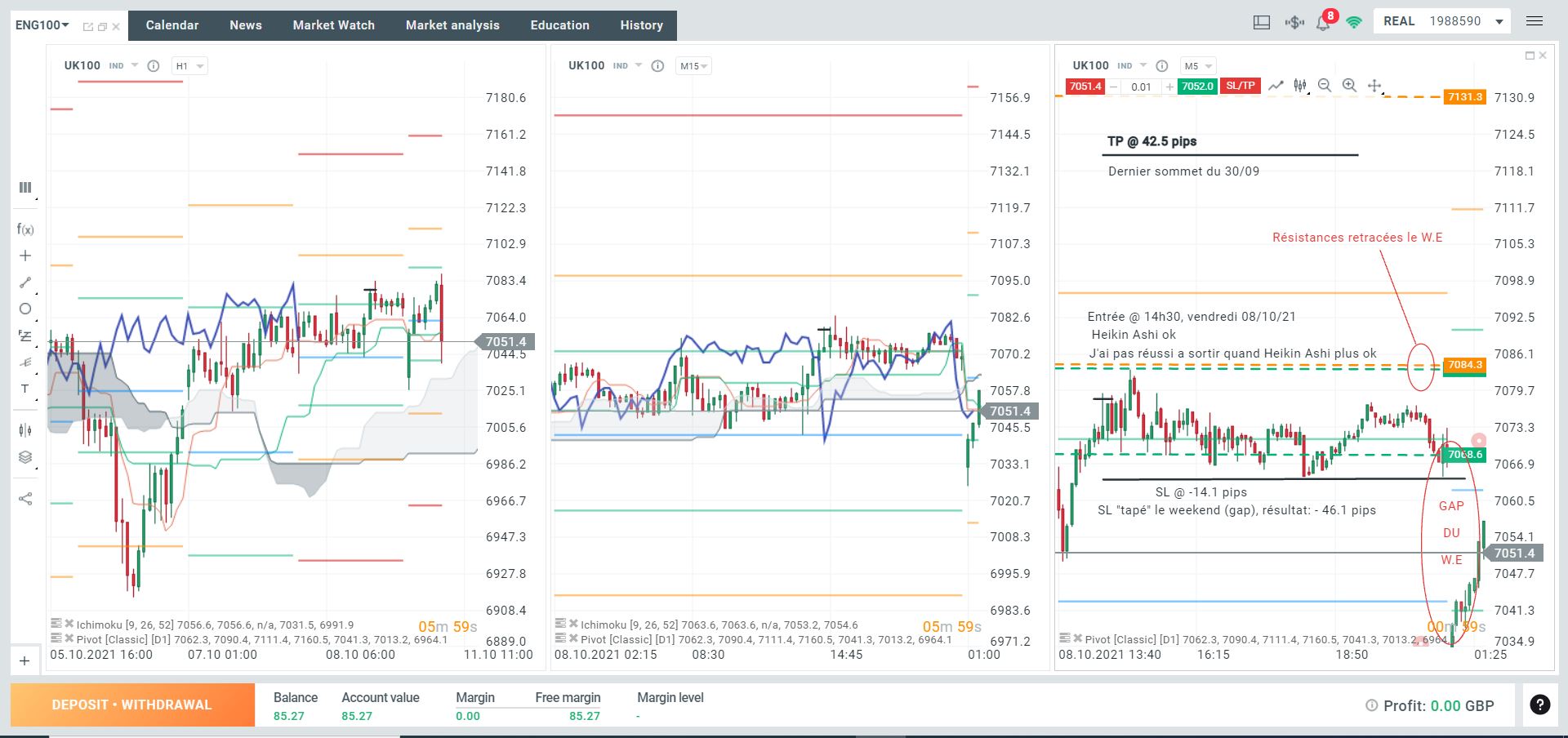Open the M15 timeframe dropdown

693,66
